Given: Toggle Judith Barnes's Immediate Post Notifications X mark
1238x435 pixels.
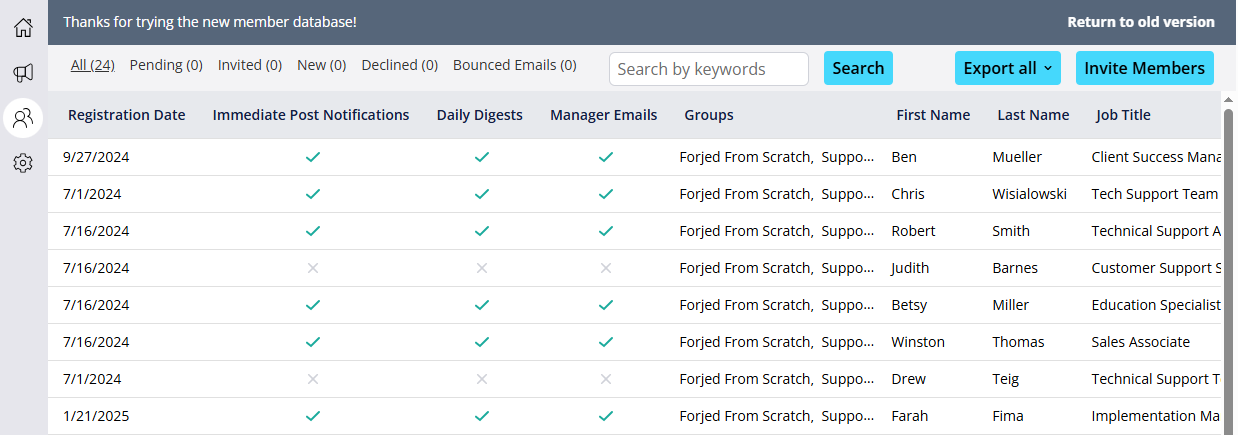Looking at the screenshot, I should coord(313,268).
